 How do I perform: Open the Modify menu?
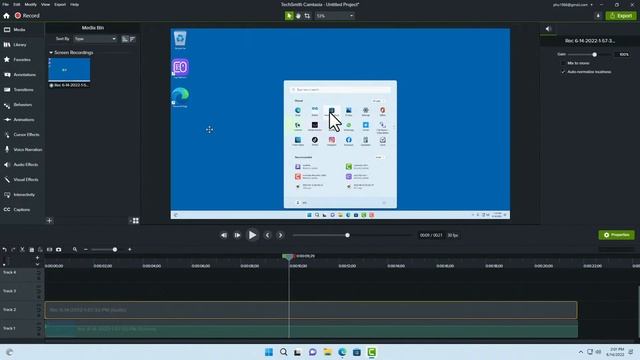[x=31, y=4]
